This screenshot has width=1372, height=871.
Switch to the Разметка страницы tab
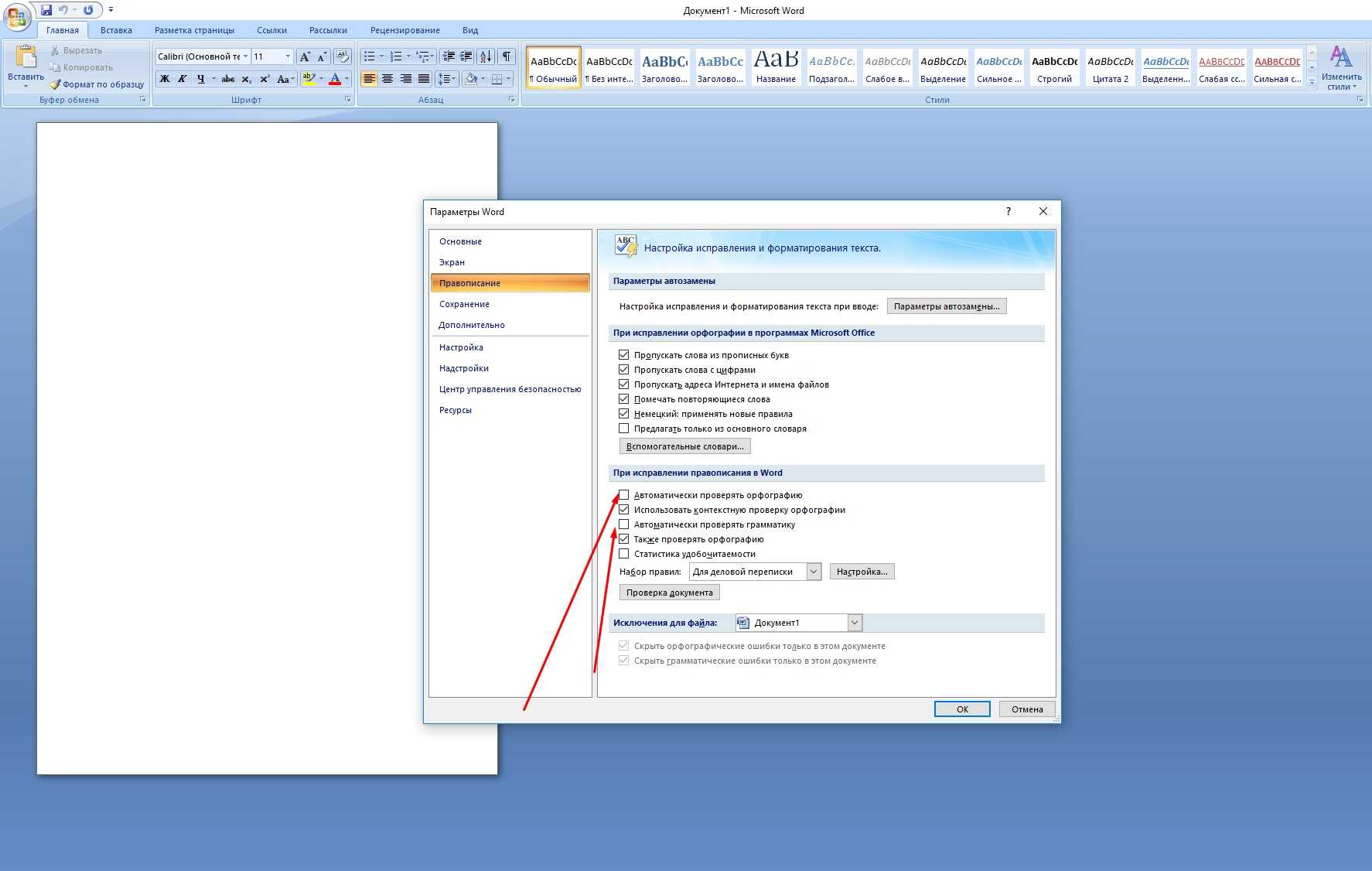point(194,30)
